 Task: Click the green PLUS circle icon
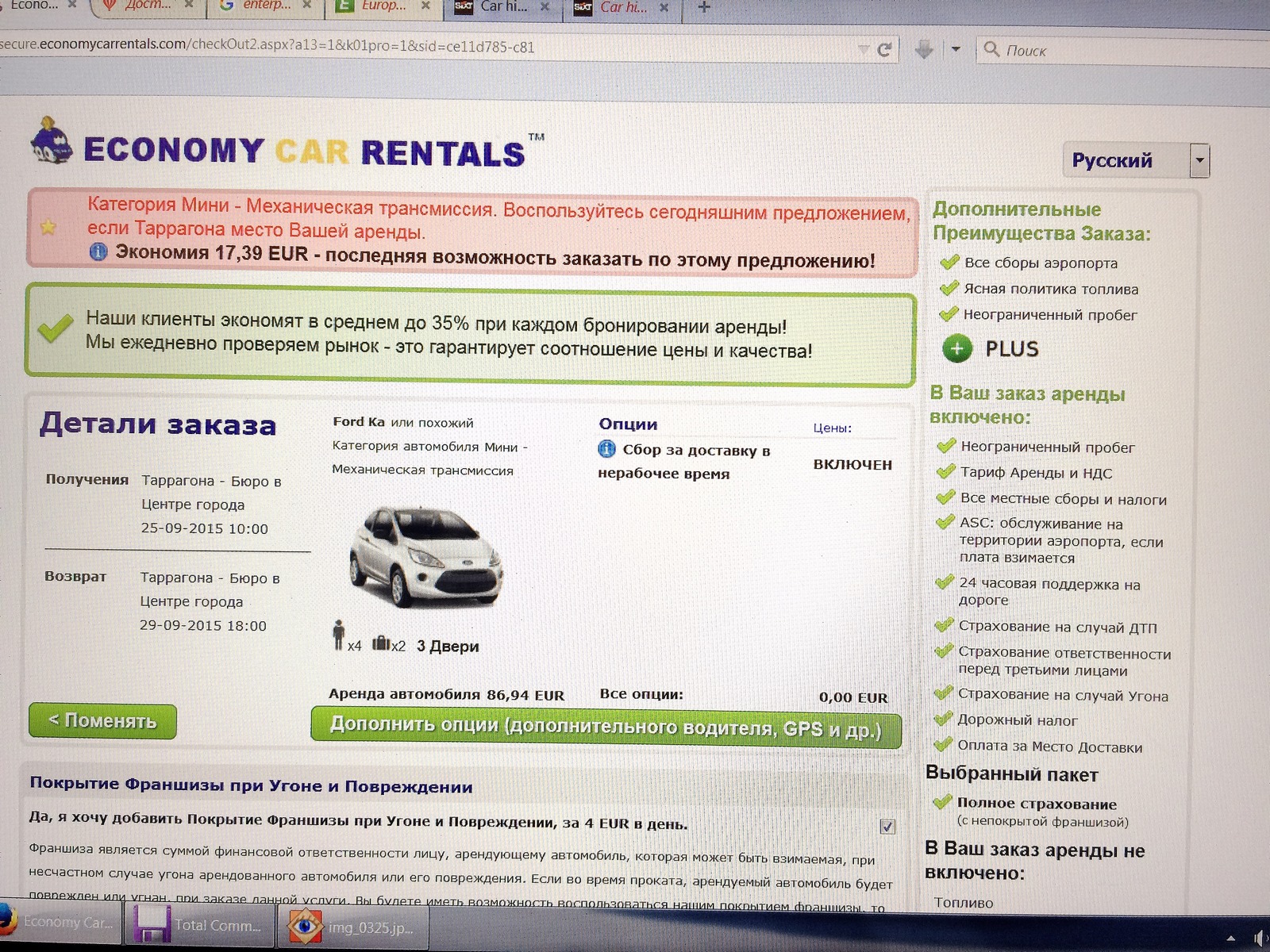(957, 348)
